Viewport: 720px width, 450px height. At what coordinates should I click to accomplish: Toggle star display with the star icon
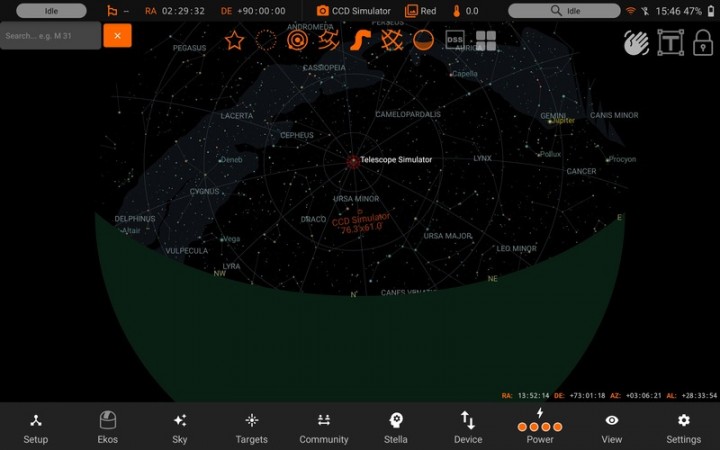point(234,40)
